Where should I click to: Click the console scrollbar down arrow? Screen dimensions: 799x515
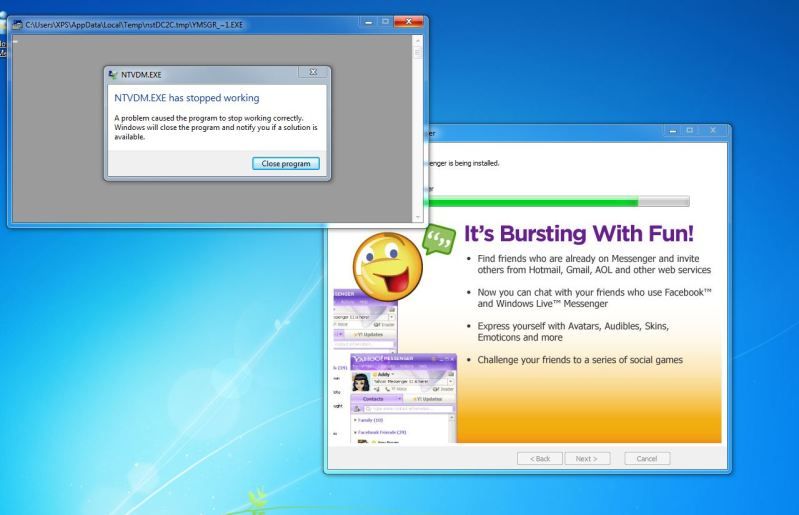[x=417, y=216]
